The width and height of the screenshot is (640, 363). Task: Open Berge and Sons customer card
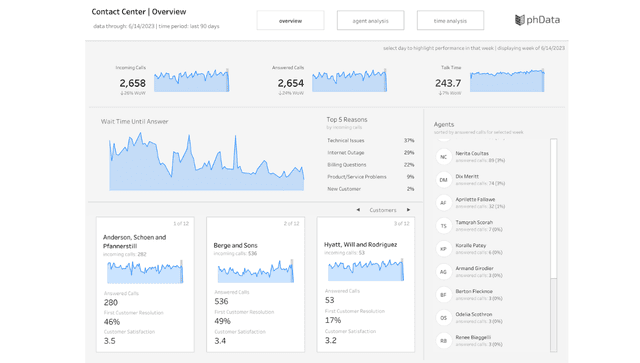256,285
